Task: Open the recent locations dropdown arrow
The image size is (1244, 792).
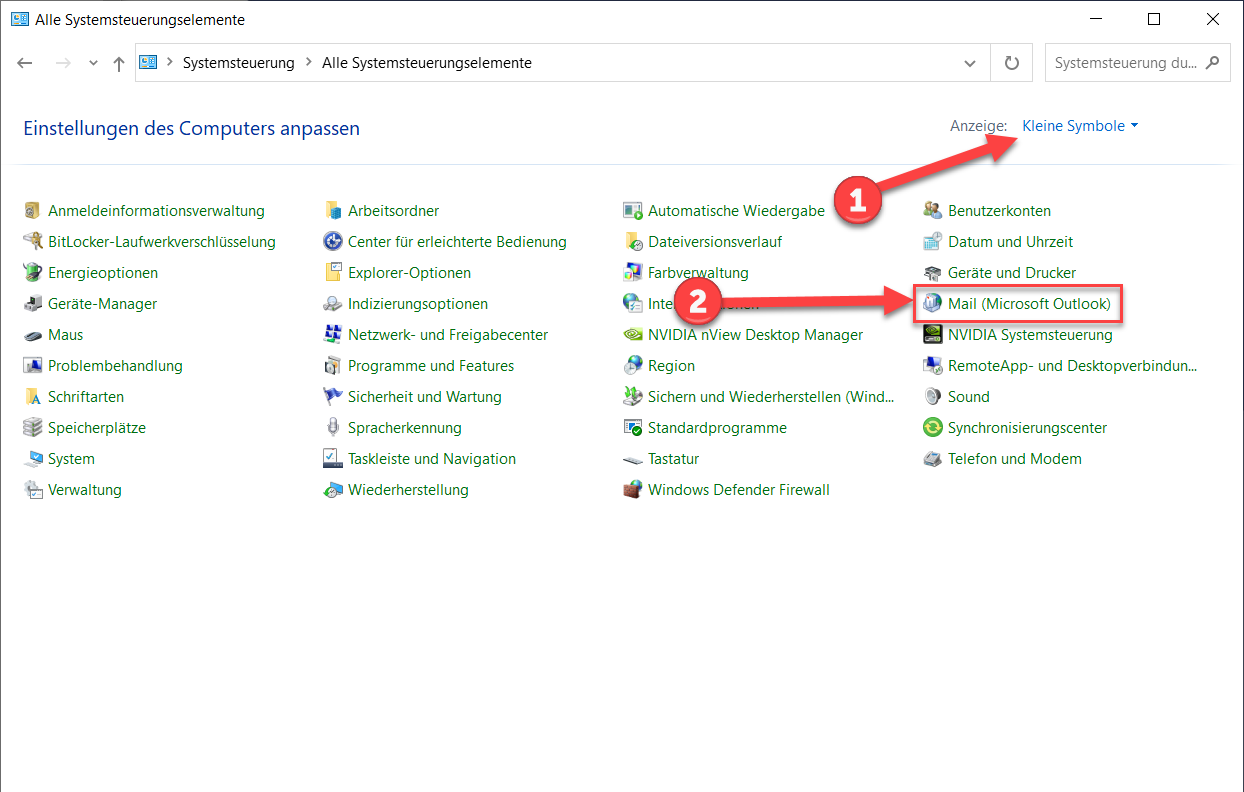Action: 94,63
